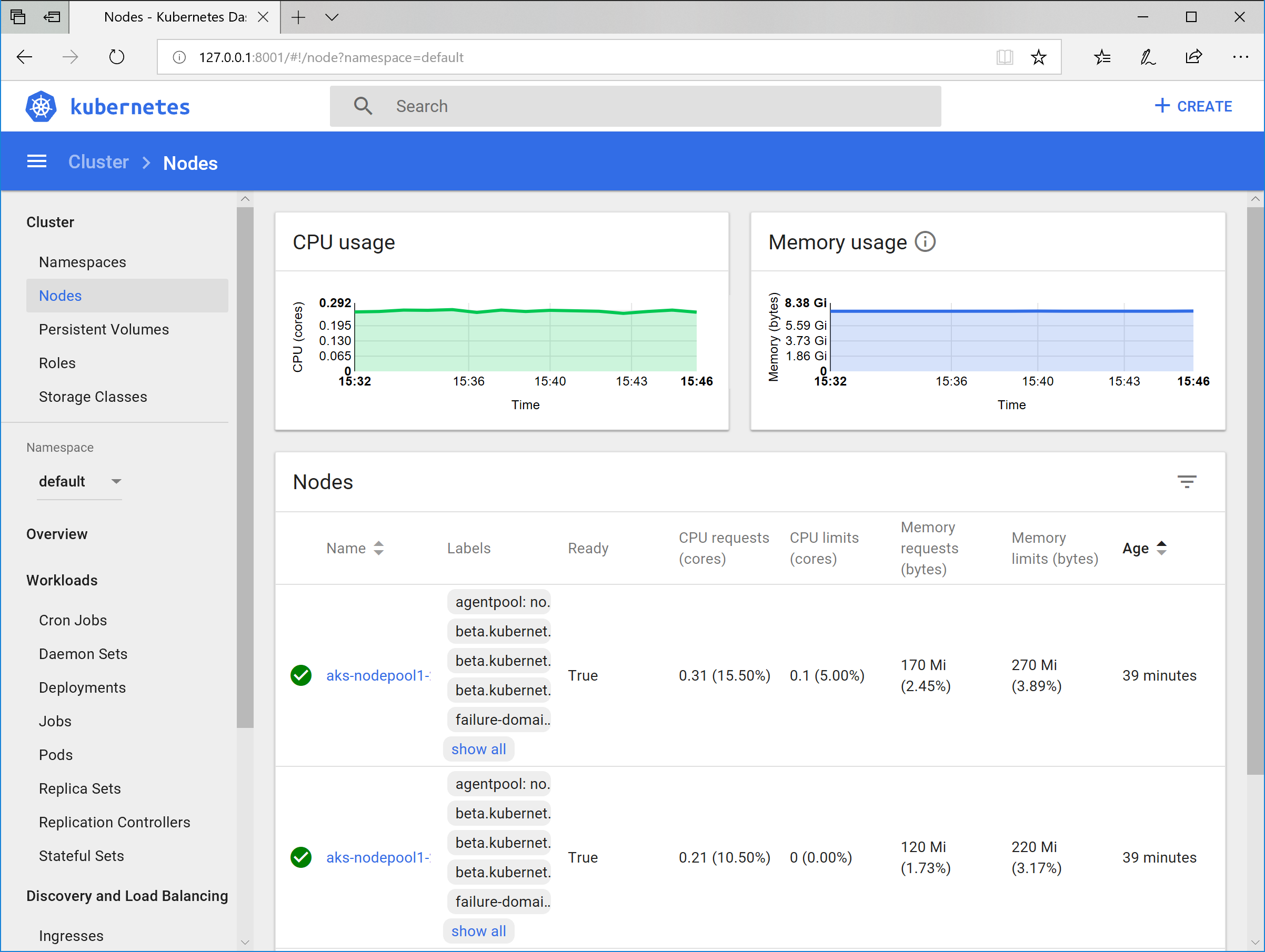Open Replication Controllers in sidebar
The height and width of the screenshot is (952, 1265).
tap(114, 822)
